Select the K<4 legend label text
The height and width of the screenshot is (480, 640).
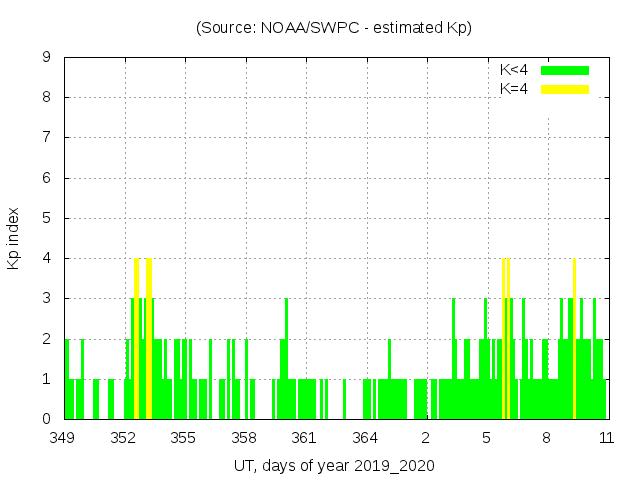(514, 70)
